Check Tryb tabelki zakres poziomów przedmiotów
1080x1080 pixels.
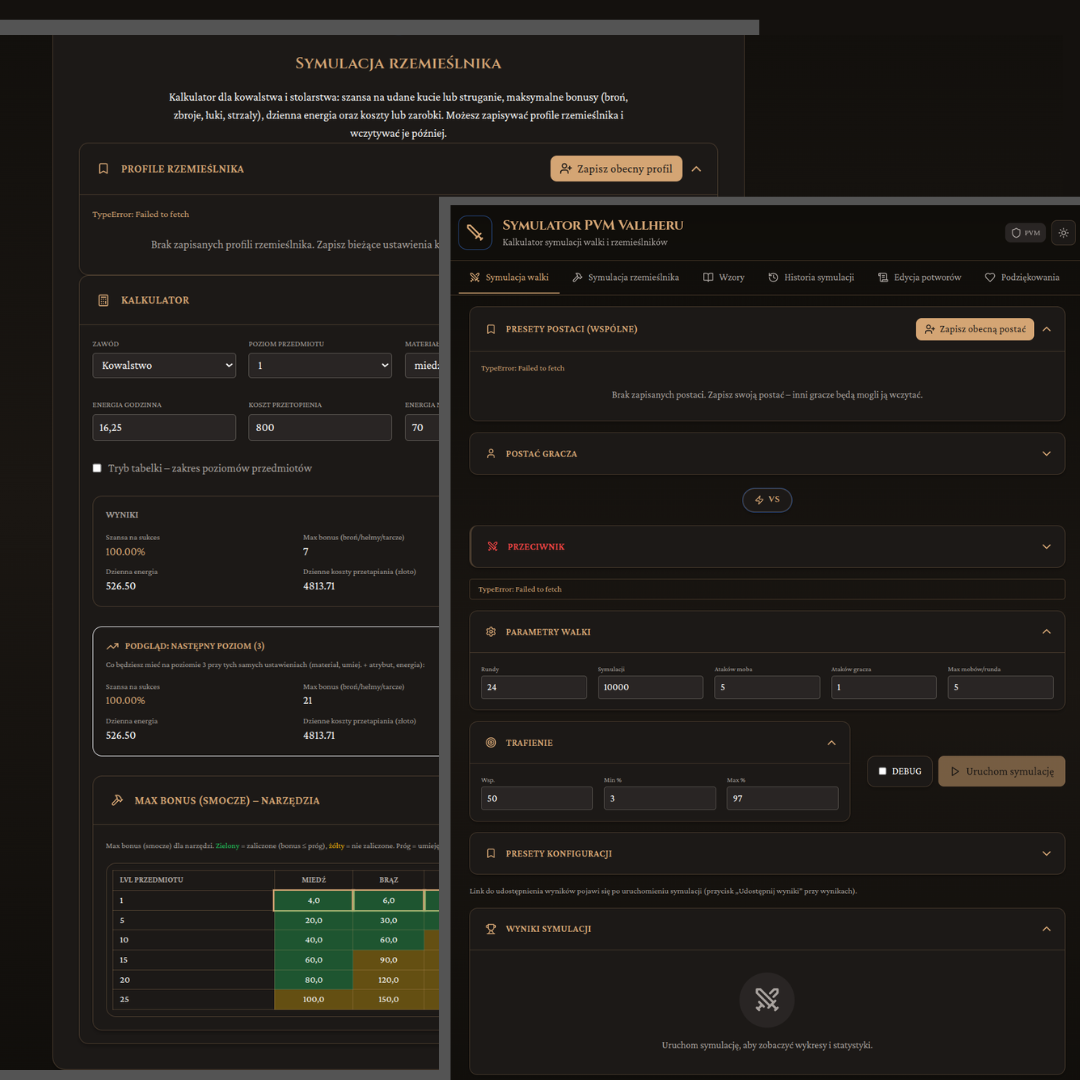97,468
